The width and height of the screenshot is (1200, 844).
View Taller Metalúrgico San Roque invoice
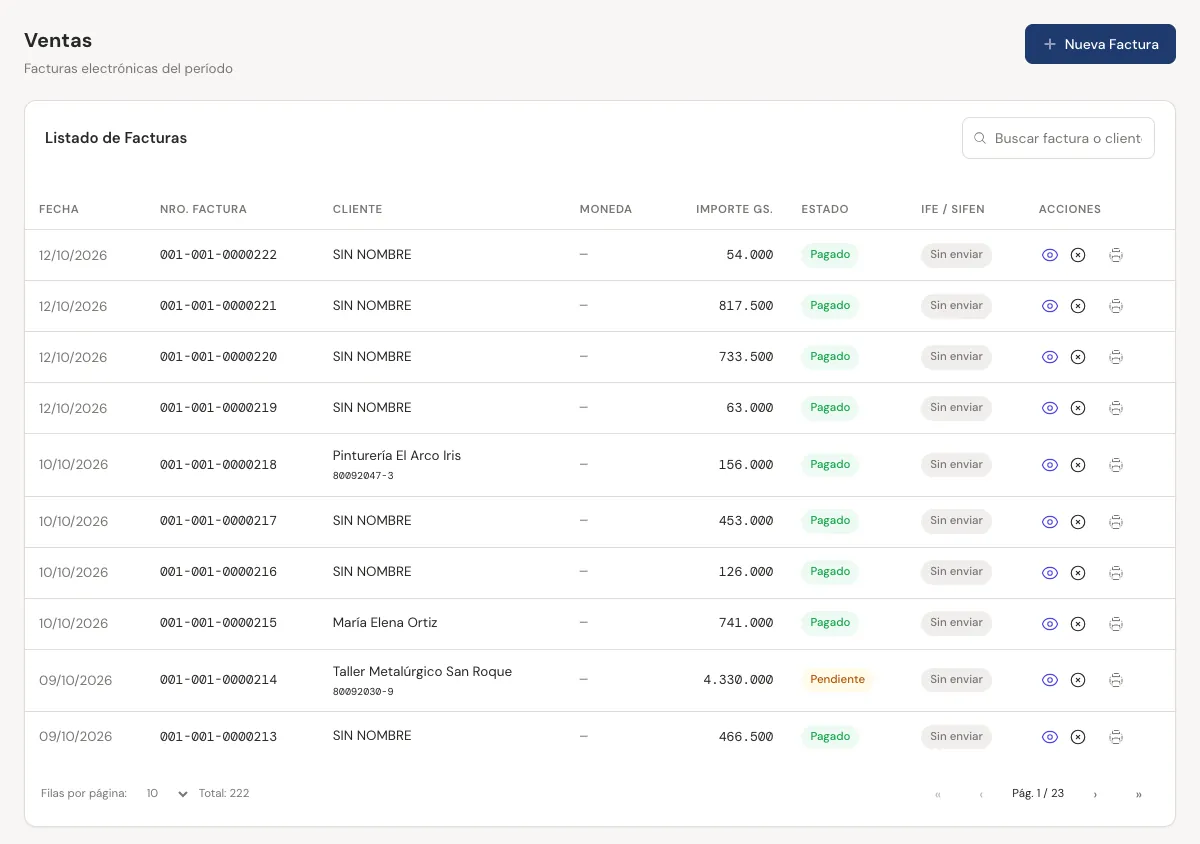tap(1050, 680)
